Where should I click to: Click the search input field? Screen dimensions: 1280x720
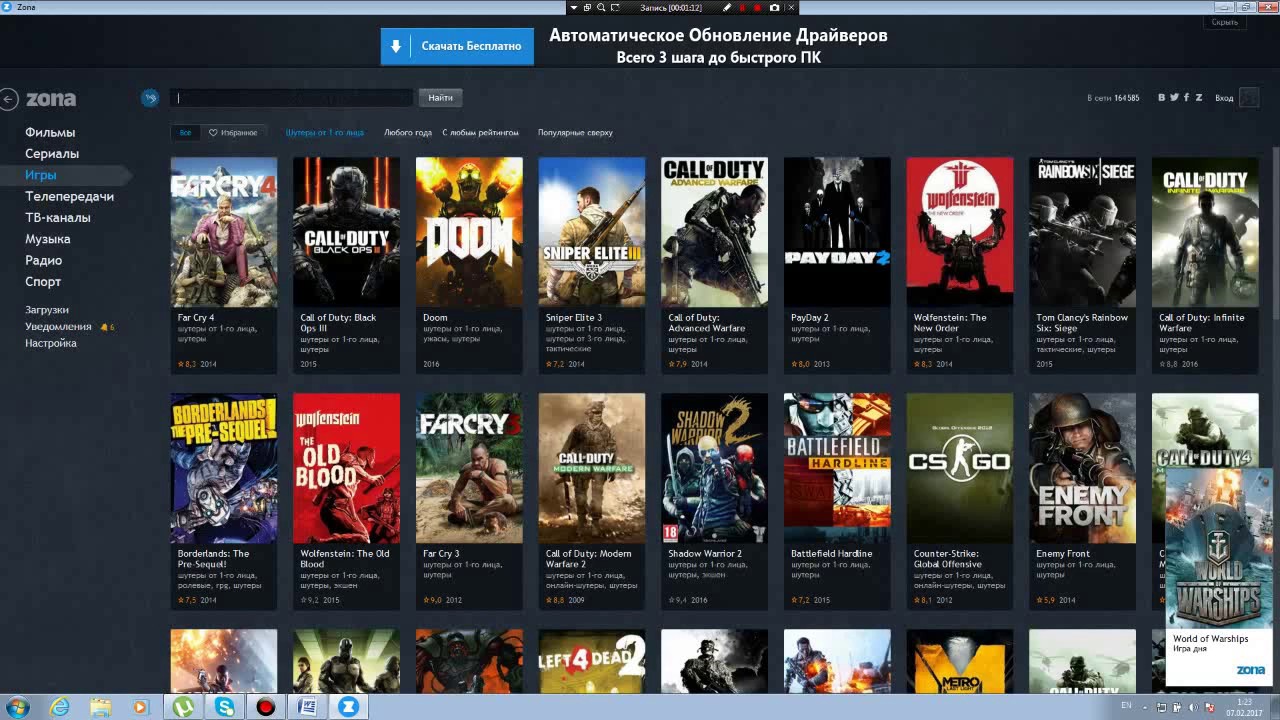pos(291,97)
